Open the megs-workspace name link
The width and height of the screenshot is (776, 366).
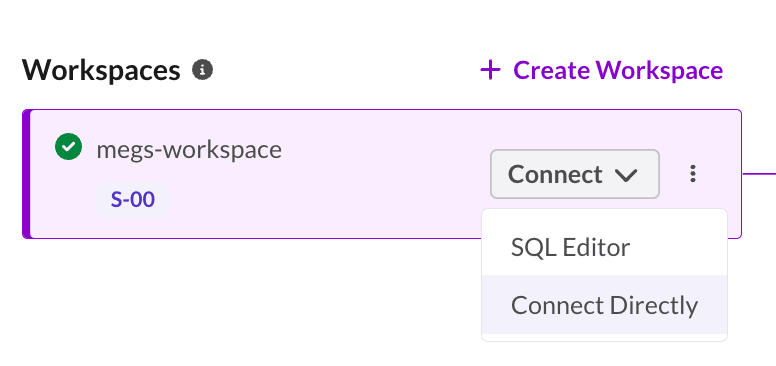point(189,149)
